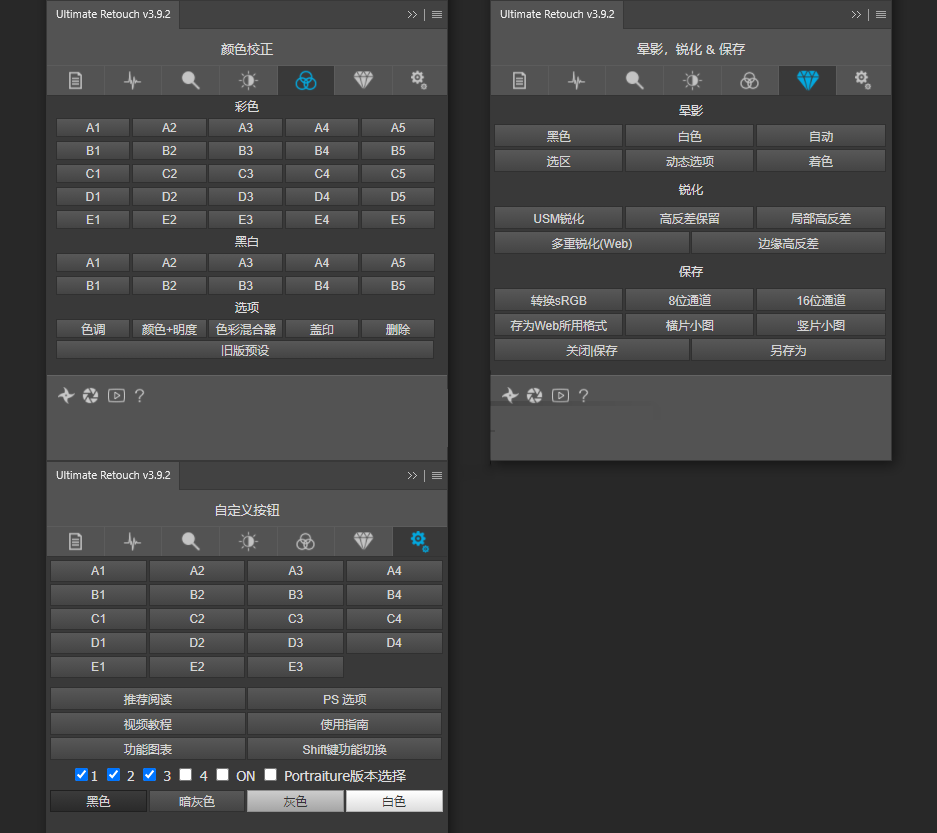Select the three-circles color icon in the 晕影 panel
Screen dimensions: 937x833
749,81
